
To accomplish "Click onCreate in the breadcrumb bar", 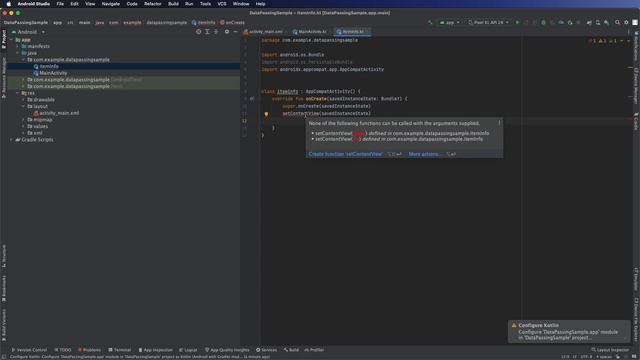I will tap(232, 22).
